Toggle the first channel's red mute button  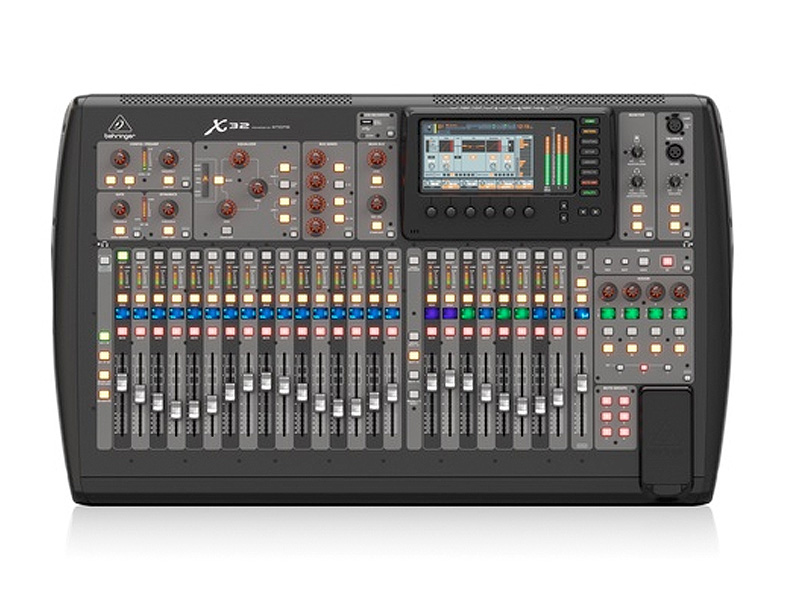(123, 330)
